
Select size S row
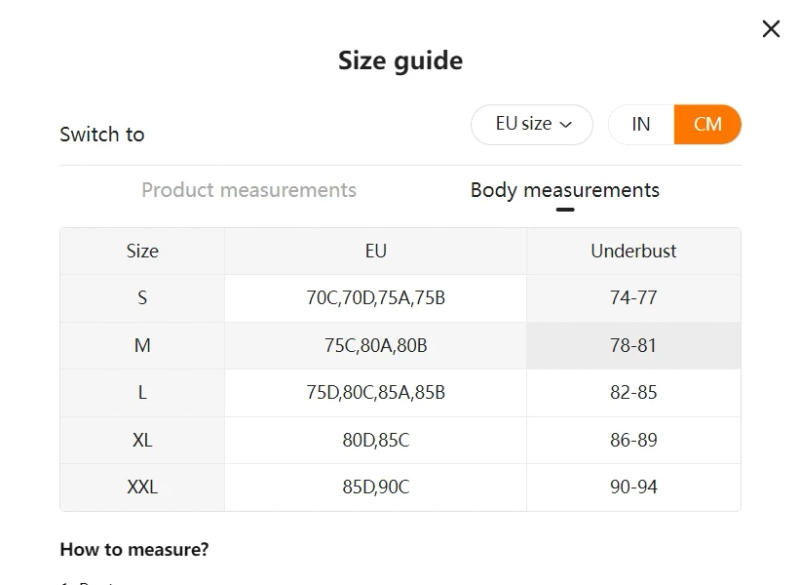click(142, 298)
